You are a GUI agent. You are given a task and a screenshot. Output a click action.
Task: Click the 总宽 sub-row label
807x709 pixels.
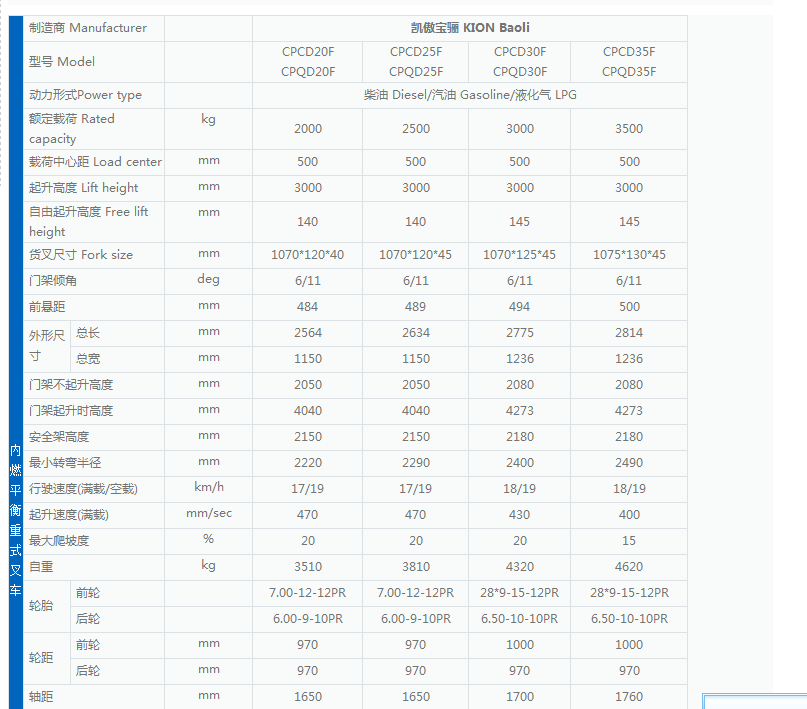(87, 359)
